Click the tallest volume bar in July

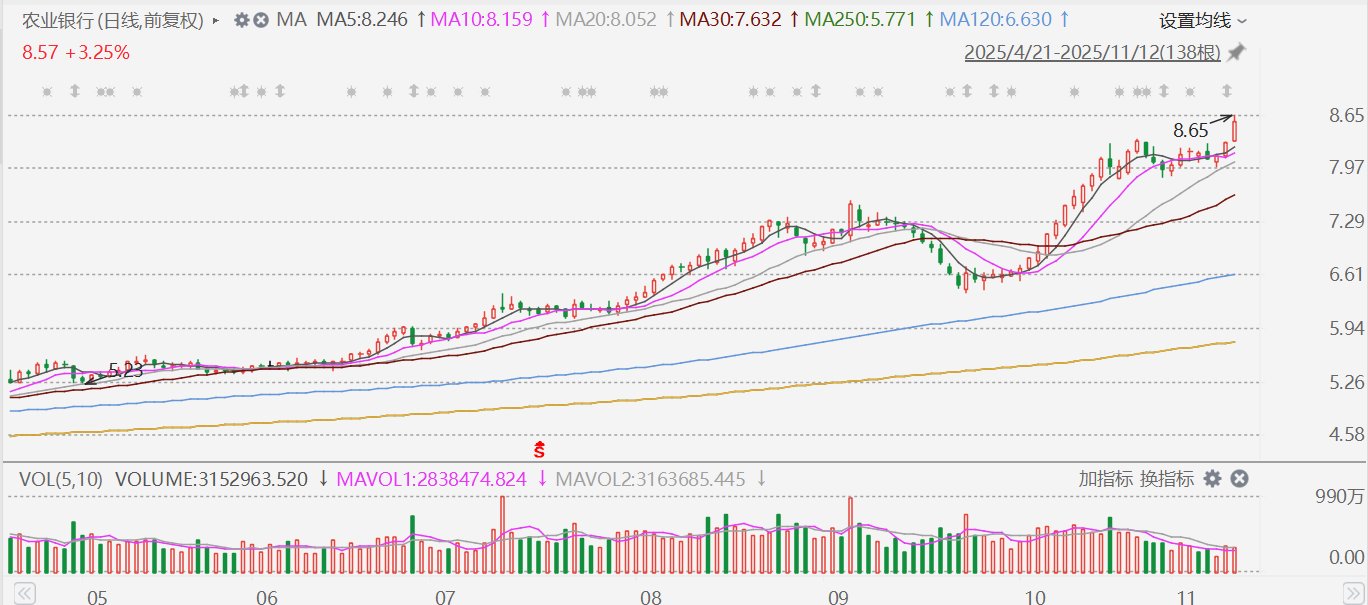point(502,535)
